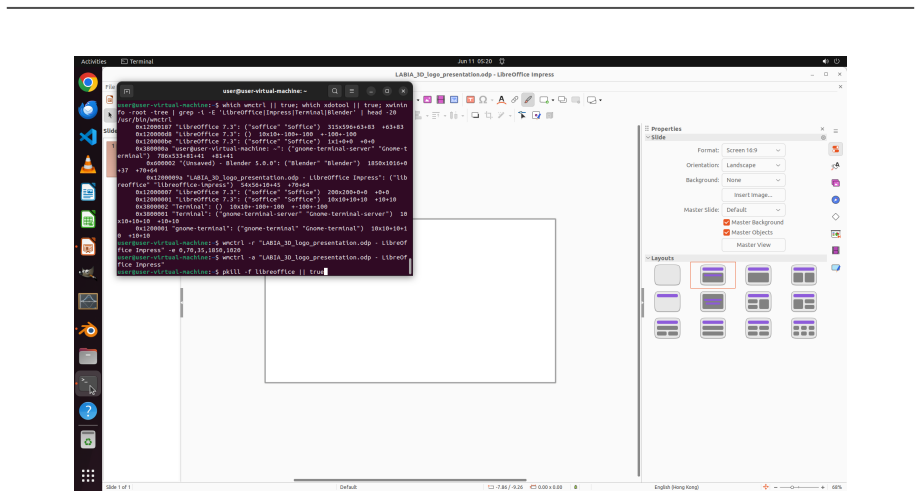Open Terminal hamburger menu
921x497 pixels.
pos(352,91)
